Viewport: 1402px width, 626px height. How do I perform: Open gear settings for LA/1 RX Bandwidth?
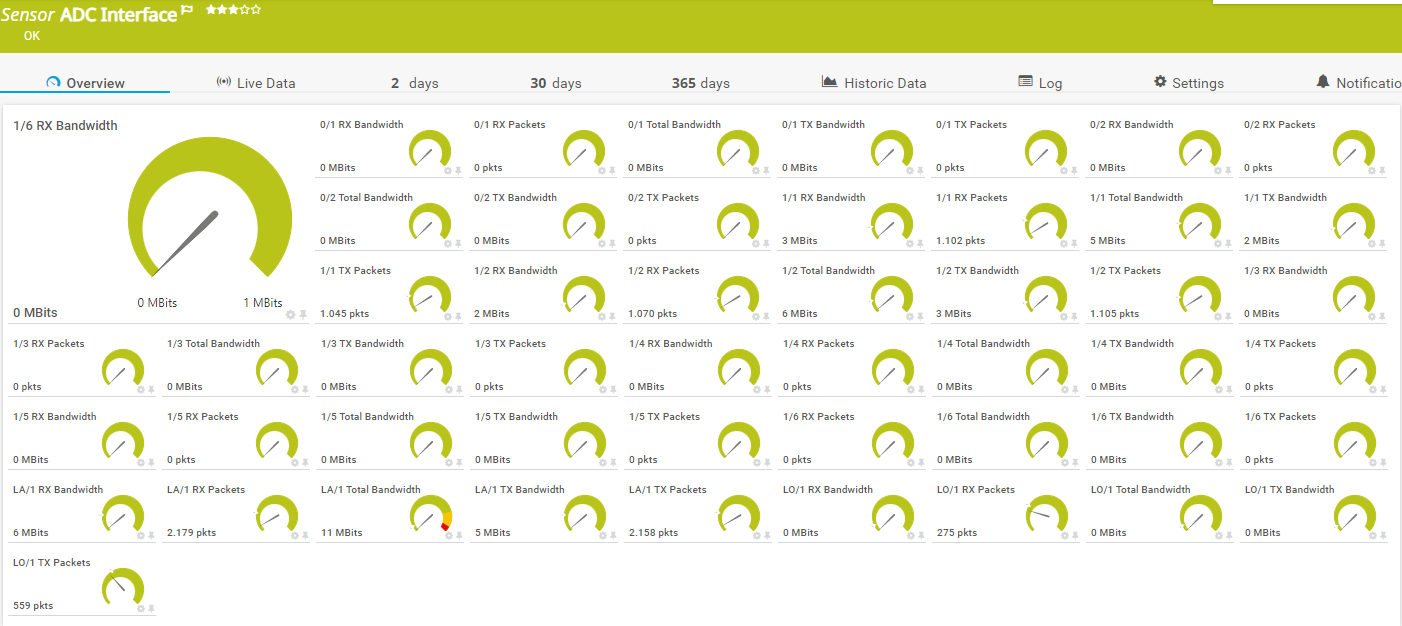point(140,536)
